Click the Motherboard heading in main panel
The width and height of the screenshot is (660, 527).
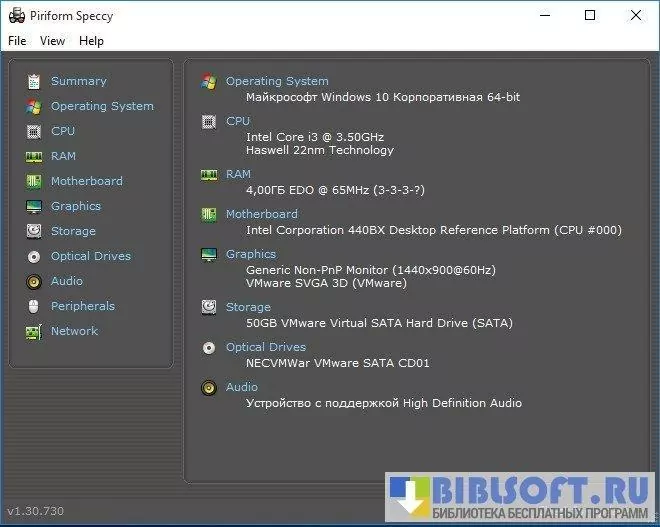(261, 214)
